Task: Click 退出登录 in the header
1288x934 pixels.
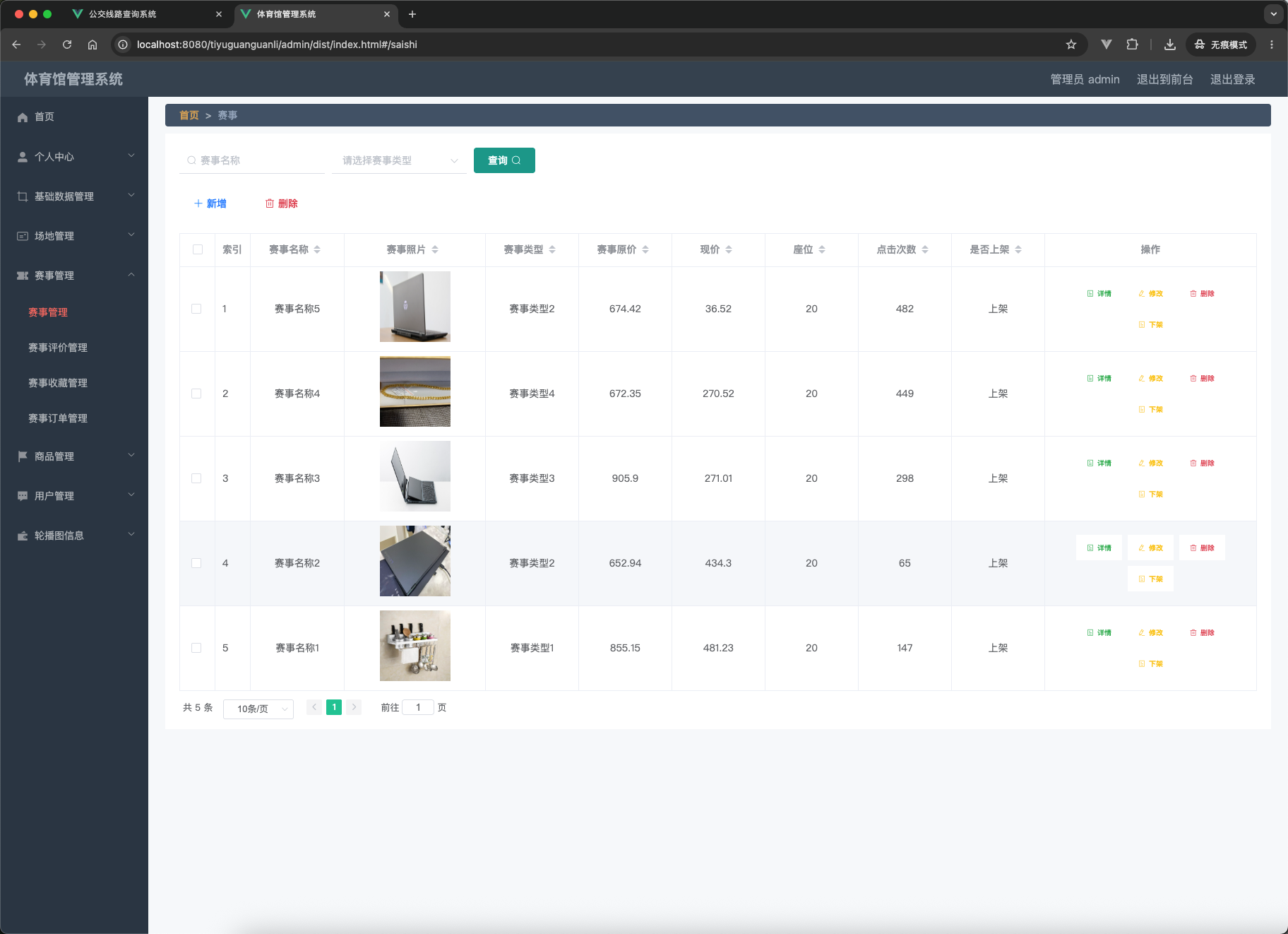Action: click(x=1232, y=79)
